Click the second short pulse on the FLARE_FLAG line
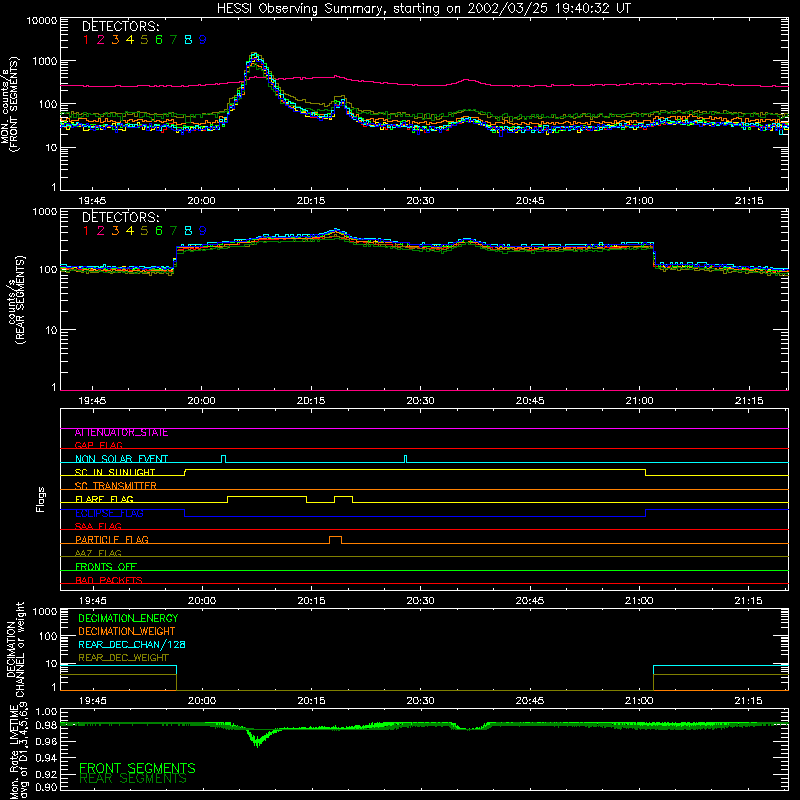 click(343, 499)
